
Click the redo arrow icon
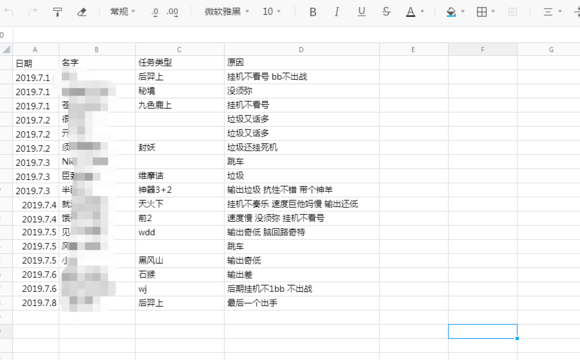pos(33,12)
